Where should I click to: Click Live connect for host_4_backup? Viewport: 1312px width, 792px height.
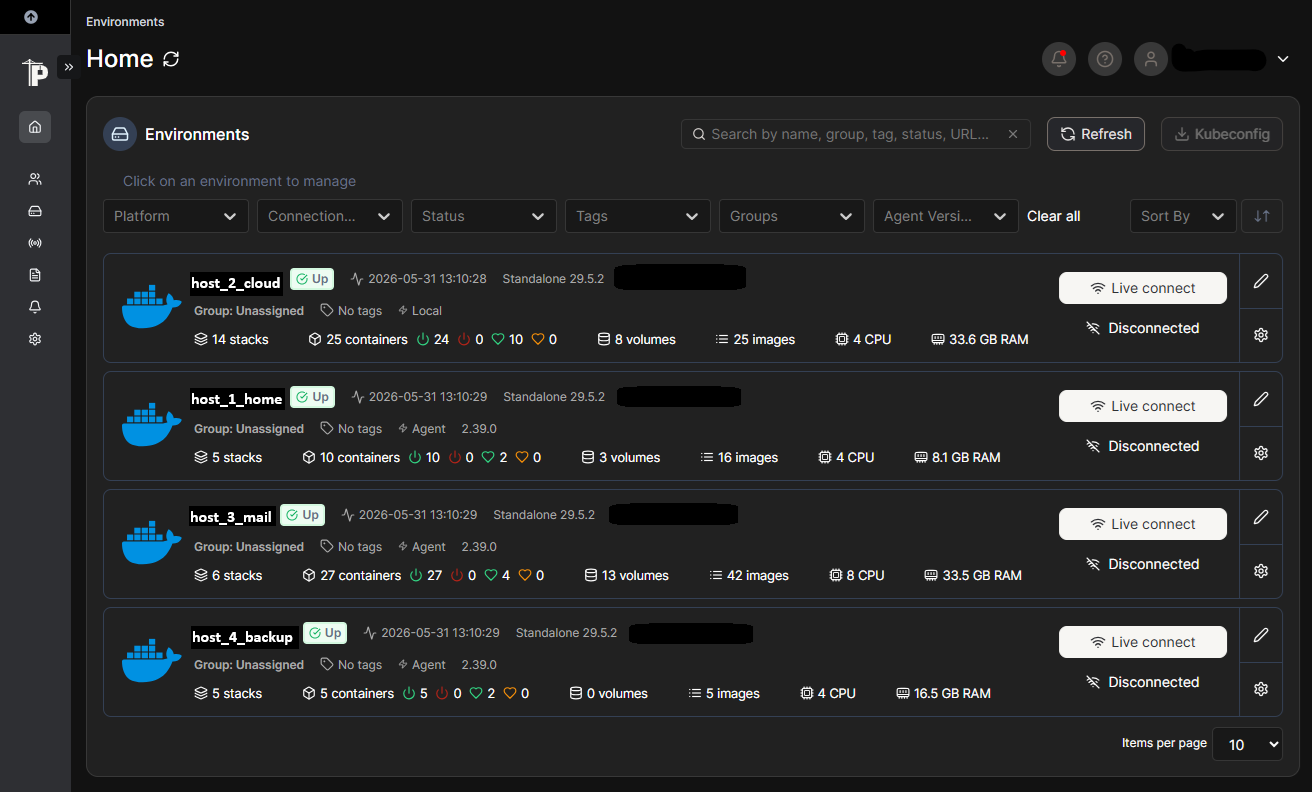click(x=1143, y=642)
